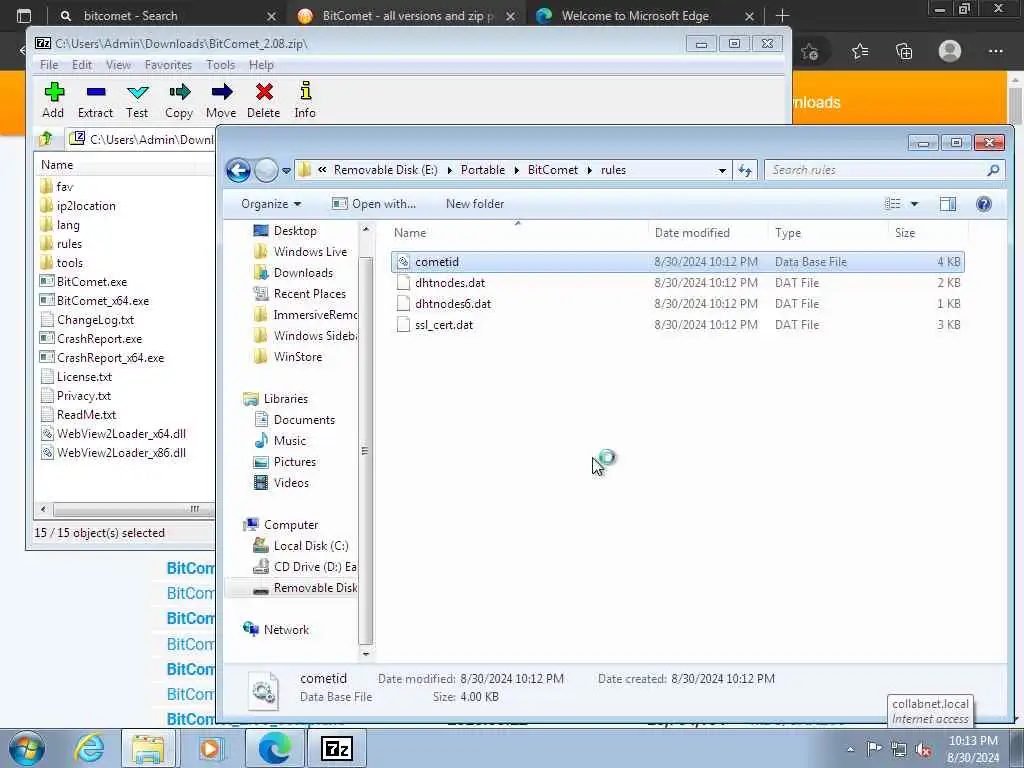Select the ip2location folder in 7-Zip
This screenshot has height=768, width=1024.
86,206
